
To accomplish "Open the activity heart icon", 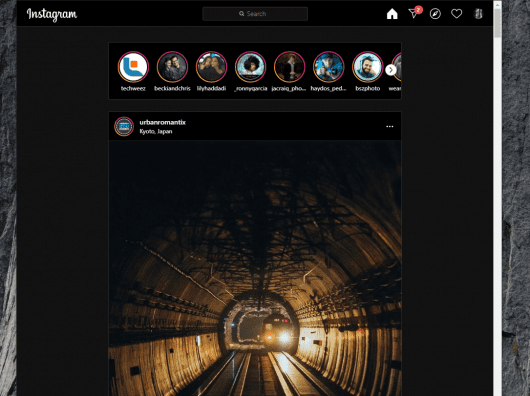I will point(456,14).
